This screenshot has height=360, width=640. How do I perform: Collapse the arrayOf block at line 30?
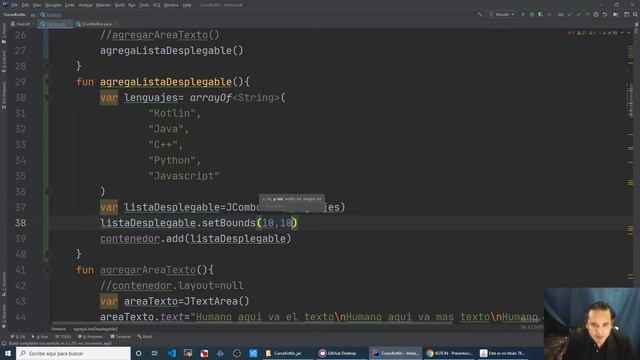[x=48, y=98]
